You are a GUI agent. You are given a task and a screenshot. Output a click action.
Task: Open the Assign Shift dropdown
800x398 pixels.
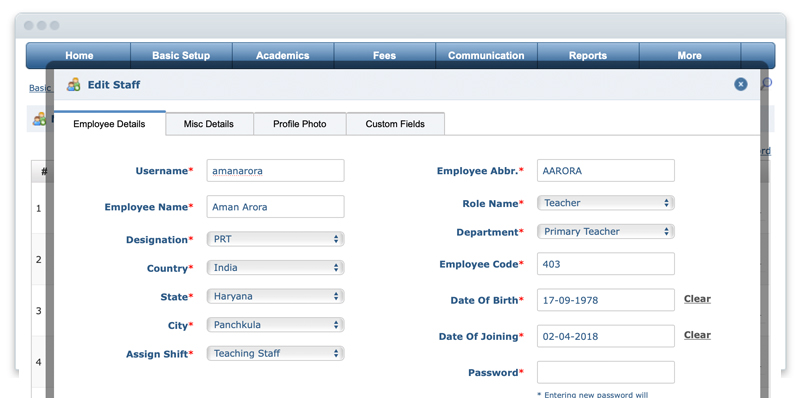(x=276, y=353)
